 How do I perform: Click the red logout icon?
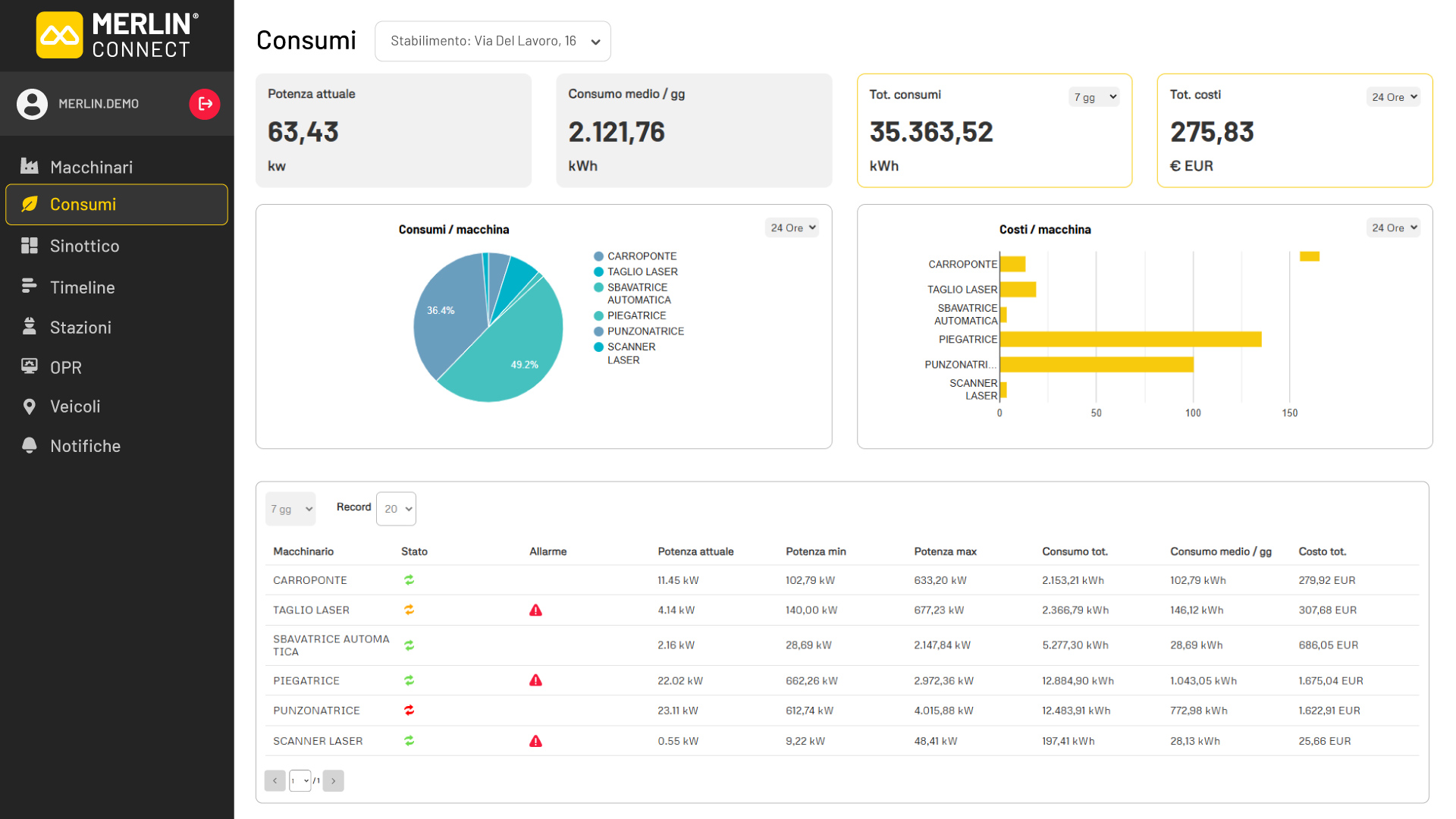point(205,104)
